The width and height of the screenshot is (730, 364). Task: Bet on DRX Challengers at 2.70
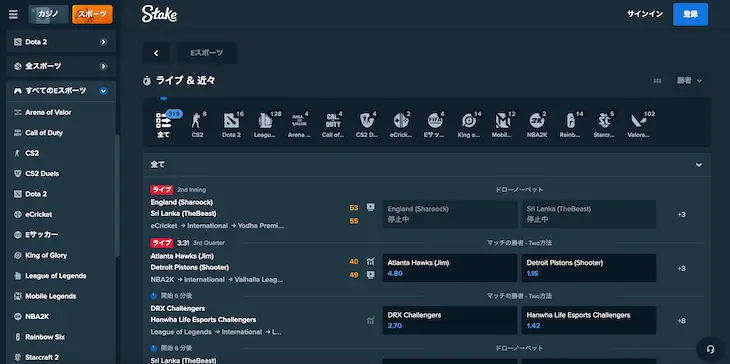(x=450, y=320)
